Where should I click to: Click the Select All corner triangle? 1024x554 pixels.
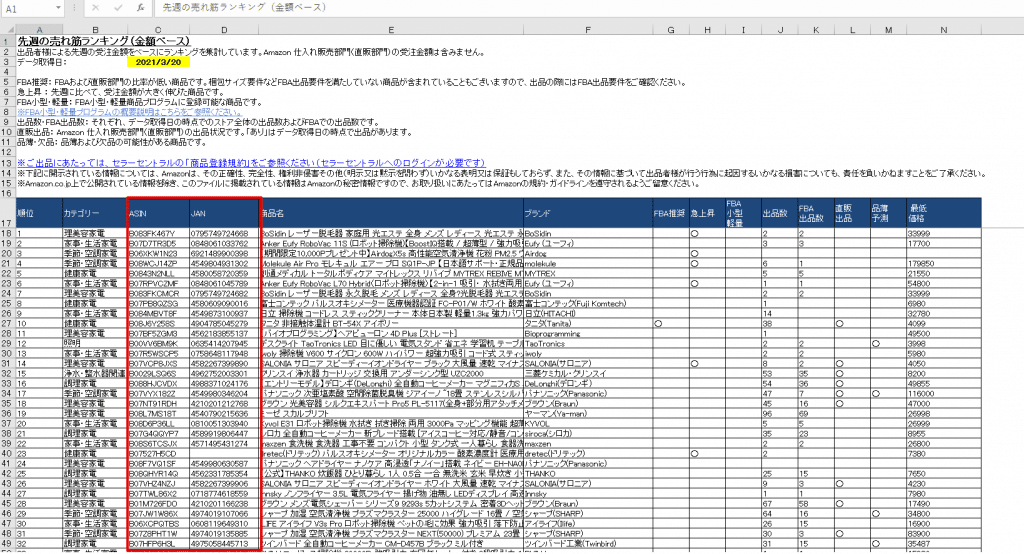8,27
